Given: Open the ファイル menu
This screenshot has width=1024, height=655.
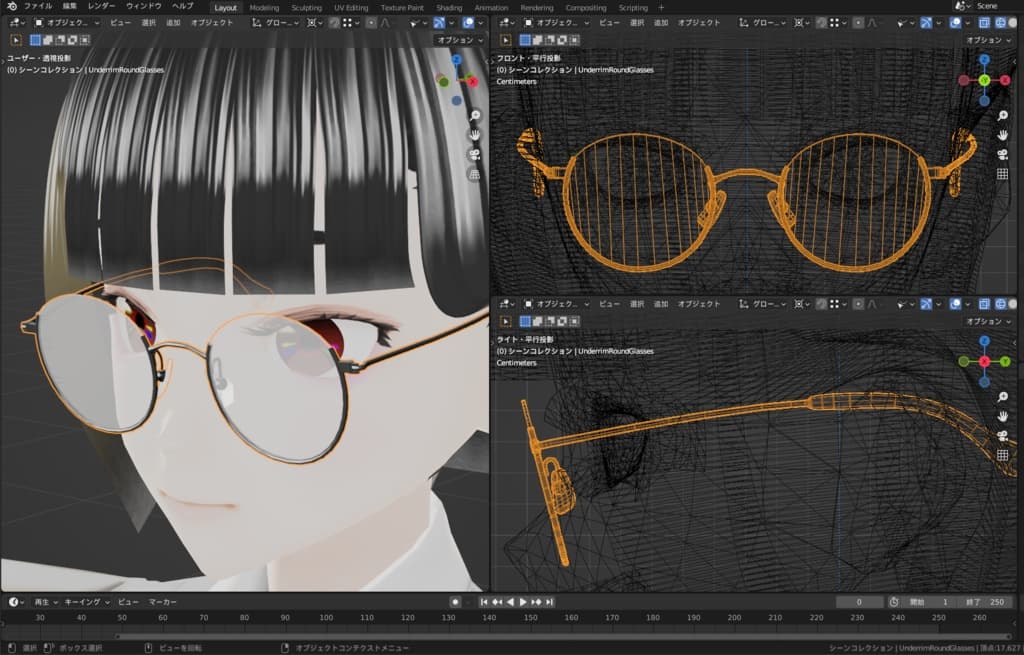Looking at the screenshot, I should 38,6.
